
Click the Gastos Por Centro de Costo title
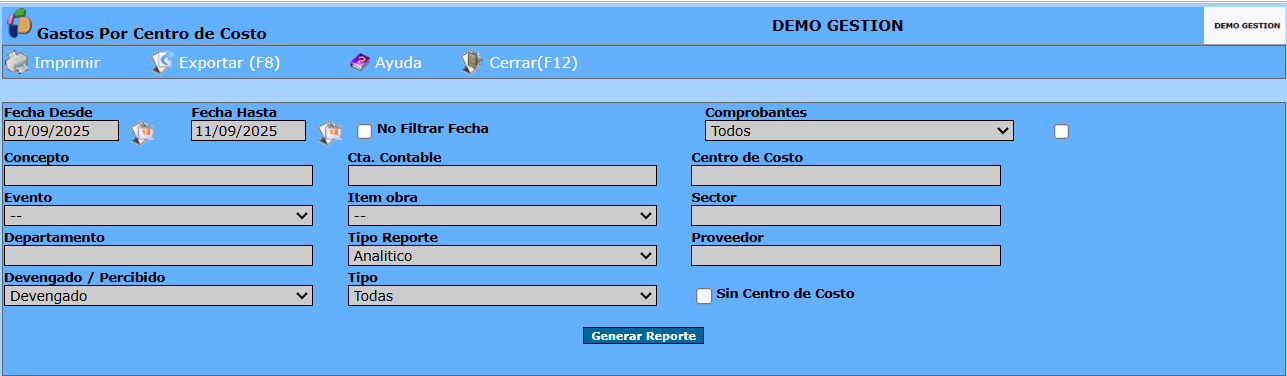click(152, 33)
